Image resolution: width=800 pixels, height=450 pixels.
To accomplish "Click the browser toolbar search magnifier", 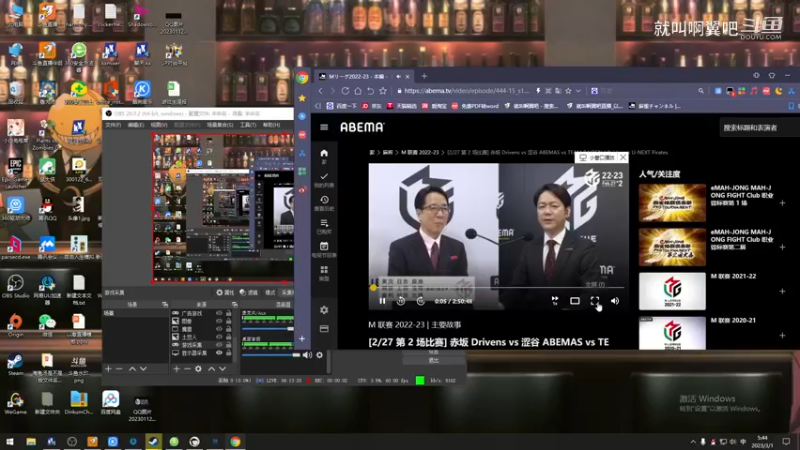I will pos(701,91).
